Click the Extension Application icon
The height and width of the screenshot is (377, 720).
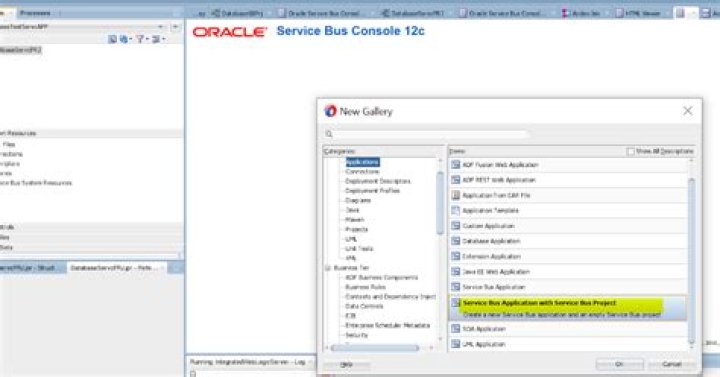[x=456, y=256]
